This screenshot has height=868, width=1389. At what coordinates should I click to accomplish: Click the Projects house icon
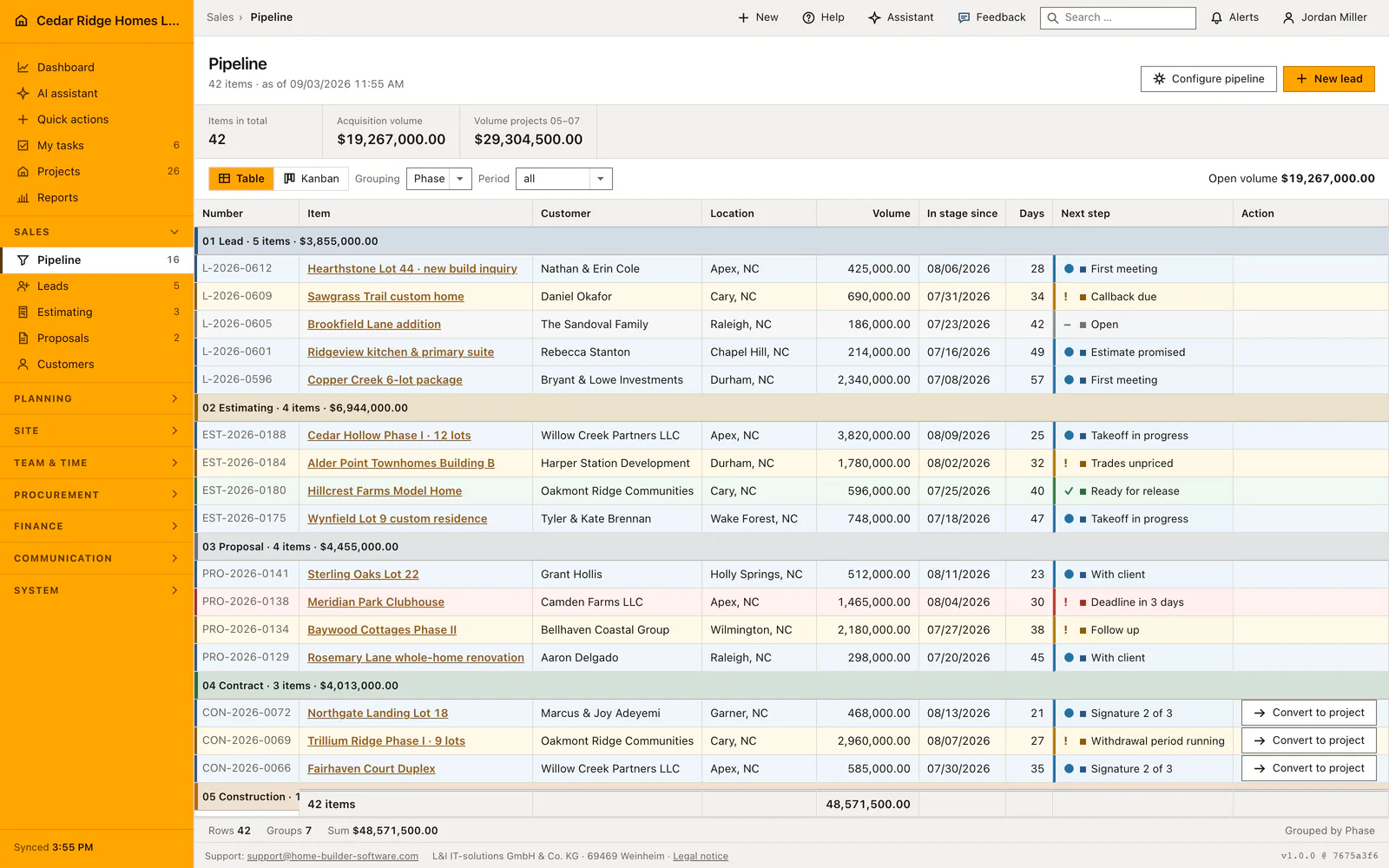click(23, 172)
